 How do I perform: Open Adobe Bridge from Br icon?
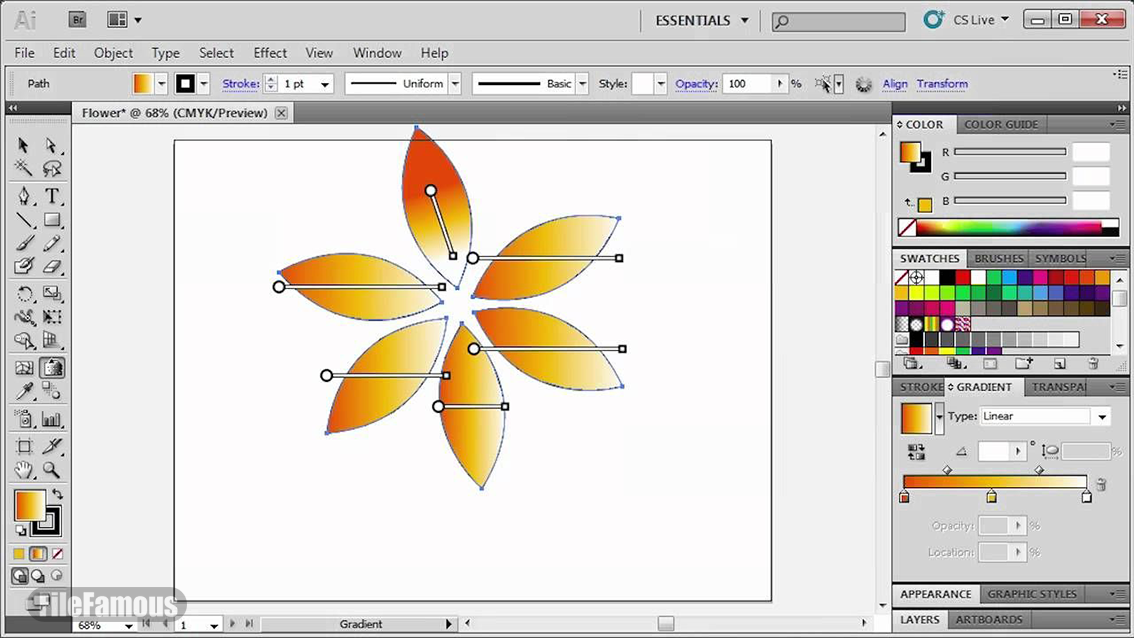coord(77,20)
